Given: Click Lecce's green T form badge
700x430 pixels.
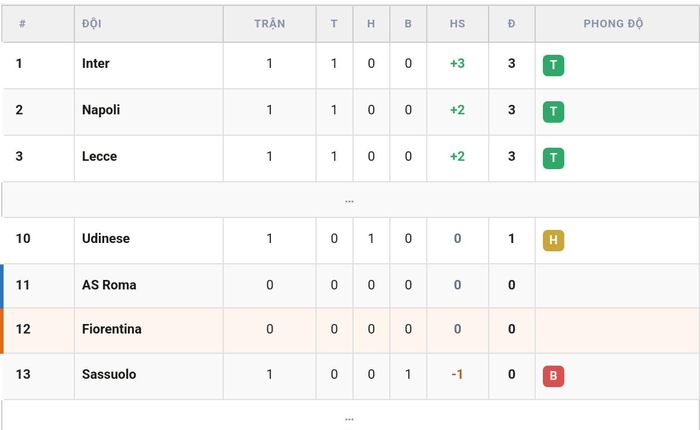Looking at the screenshot, I should pos(553,158).
